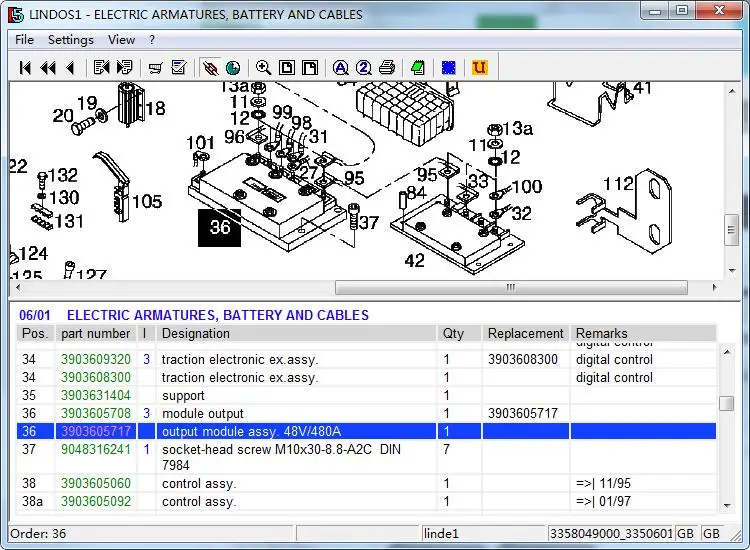Click the highlighted callout 36 in diagram
The image size is (750, 550).
[x=219, y=227]
